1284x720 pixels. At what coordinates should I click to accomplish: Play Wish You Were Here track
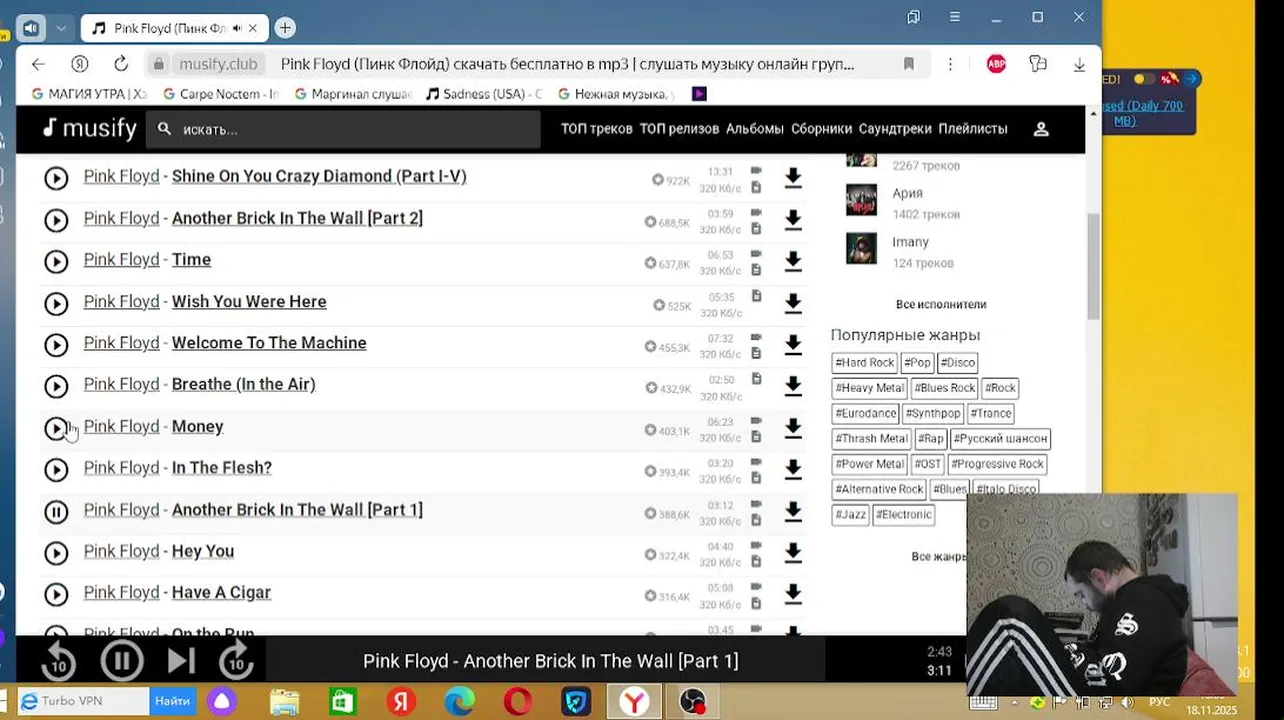pyautogui.click(x=56, y=303)
